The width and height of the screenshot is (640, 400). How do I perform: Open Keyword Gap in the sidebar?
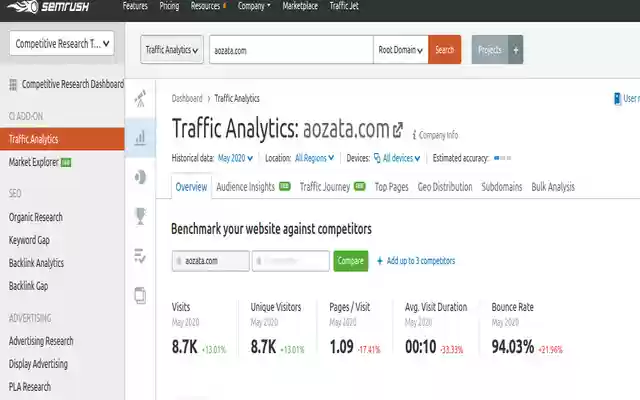pyautogui.click(x=29, y=240)
